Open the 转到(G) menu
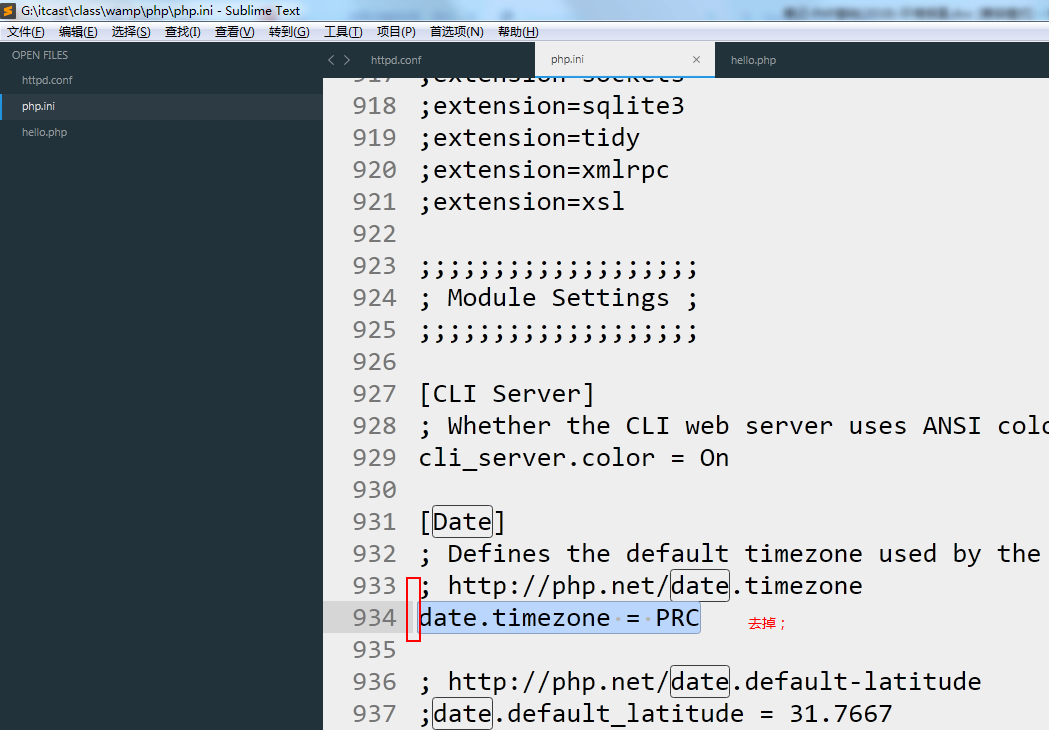Viewport: 1049px width, 730px height. (x=289, y=32)
